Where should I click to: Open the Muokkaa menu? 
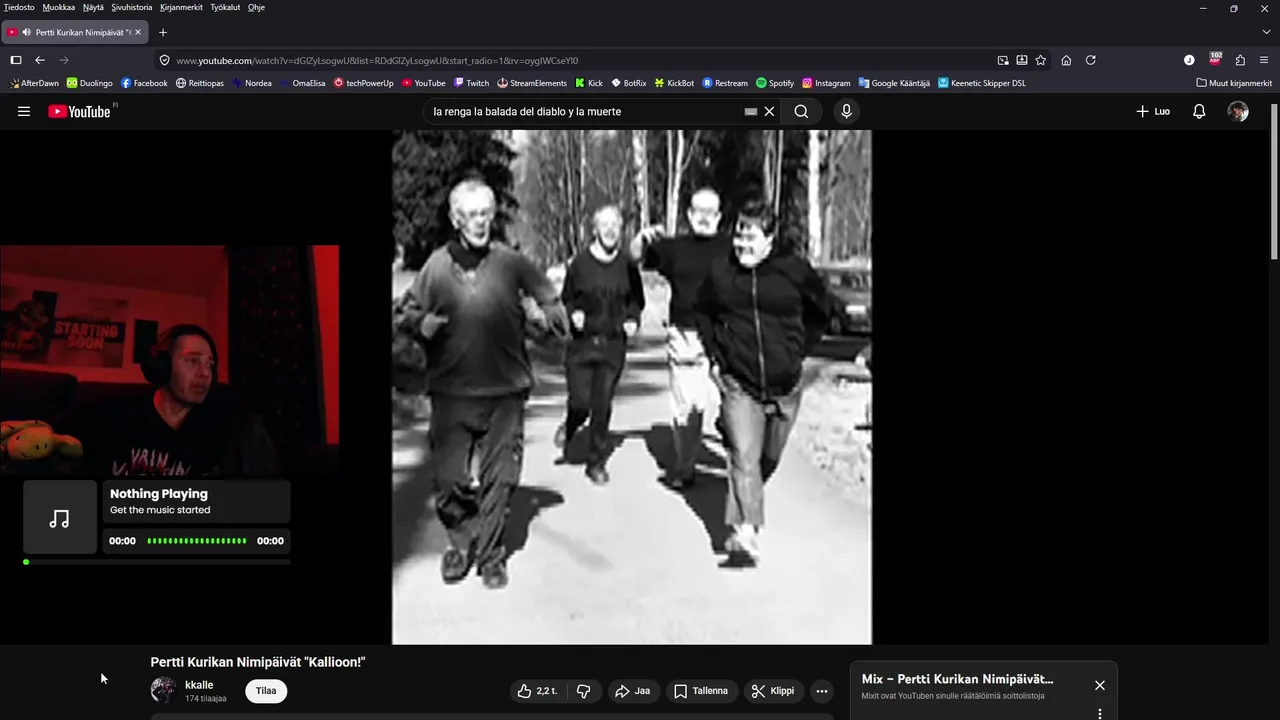point(59,7)
